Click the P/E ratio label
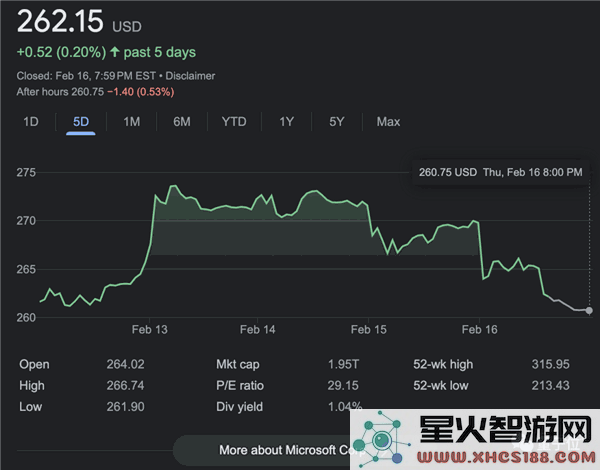 click(x=240, y=385)
